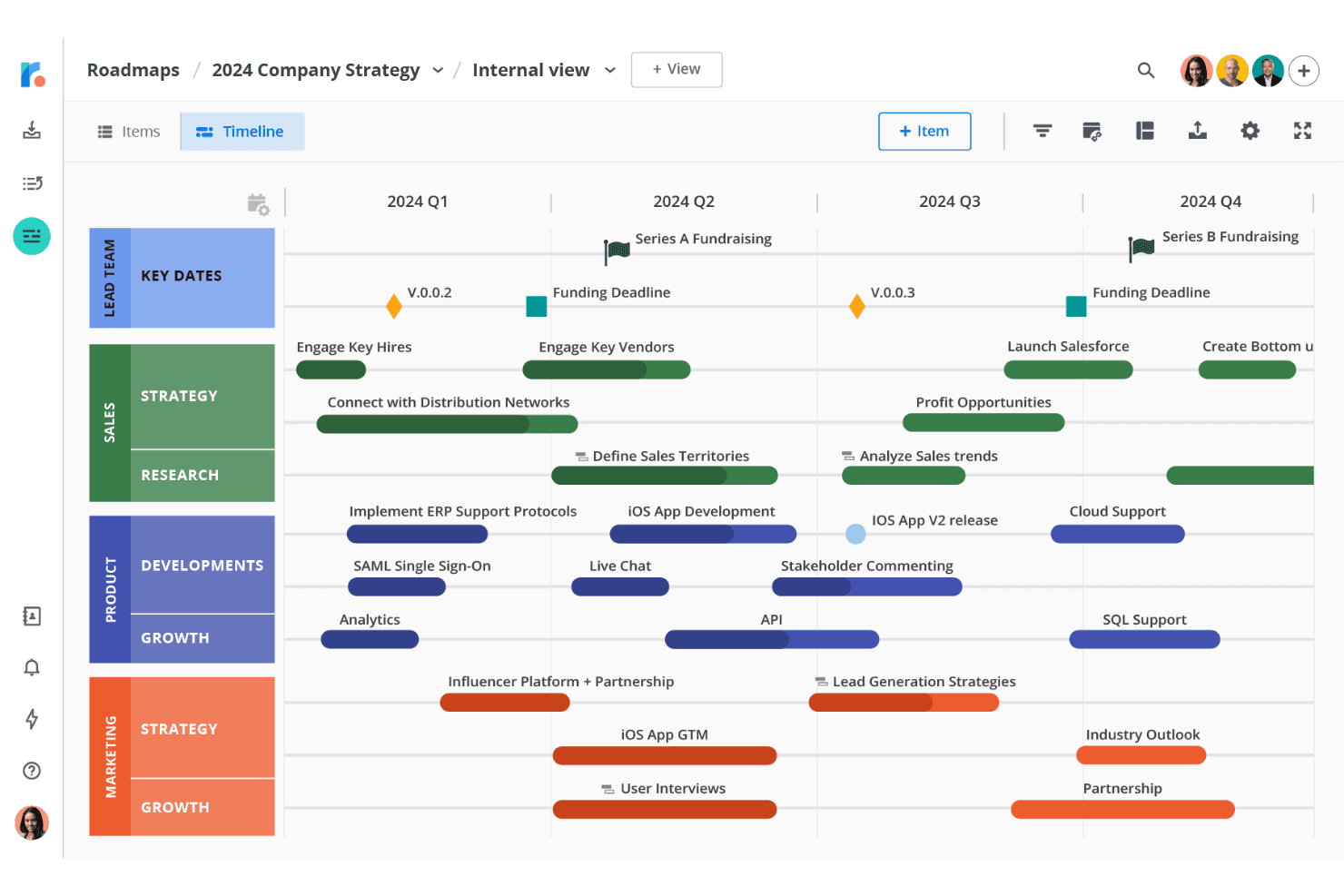The height and width of the screenshot is (896, 1344).
Task: Switch to the Items tab
Action: tap(129, 132)
